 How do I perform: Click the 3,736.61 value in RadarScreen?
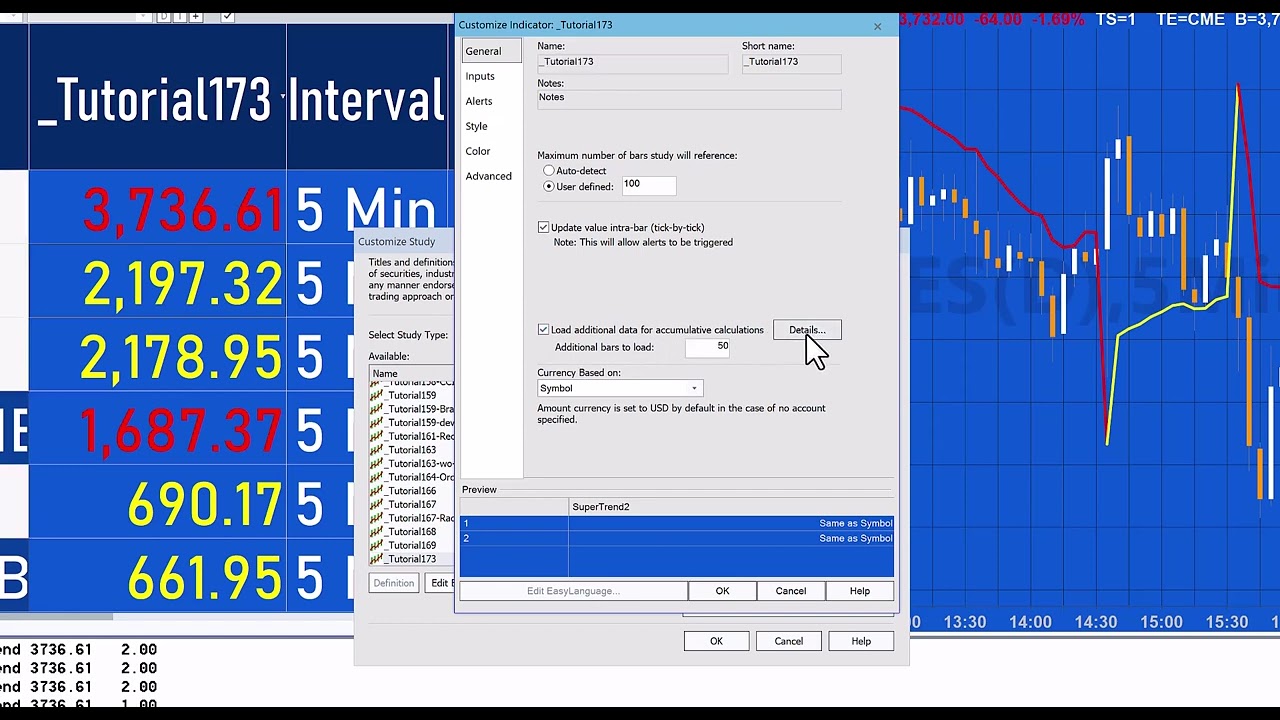184,211
